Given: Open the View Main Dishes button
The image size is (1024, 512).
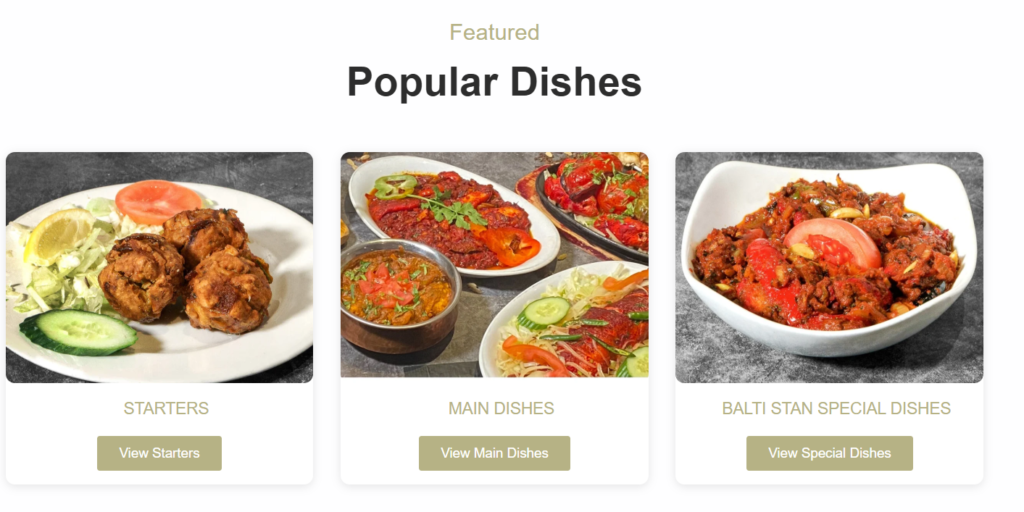Looking at the screenshot, I should [494, 453].
